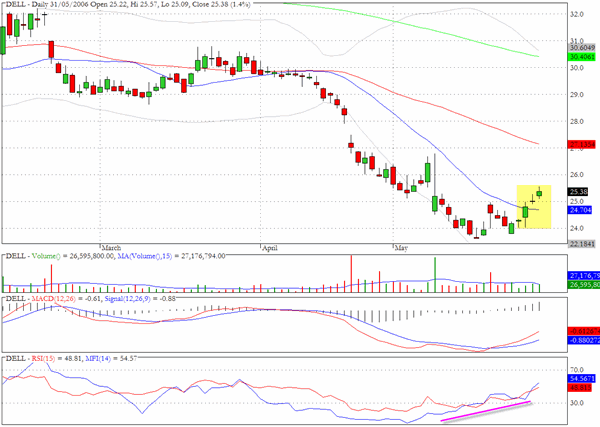
Task: Click the red 27.1354 moving average label
Action: click(582, 144)
